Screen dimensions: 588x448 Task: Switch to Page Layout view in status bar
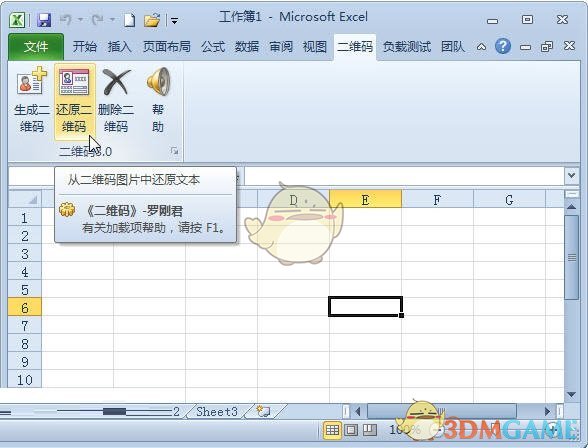pyautogui.click(x=351, y=430)
